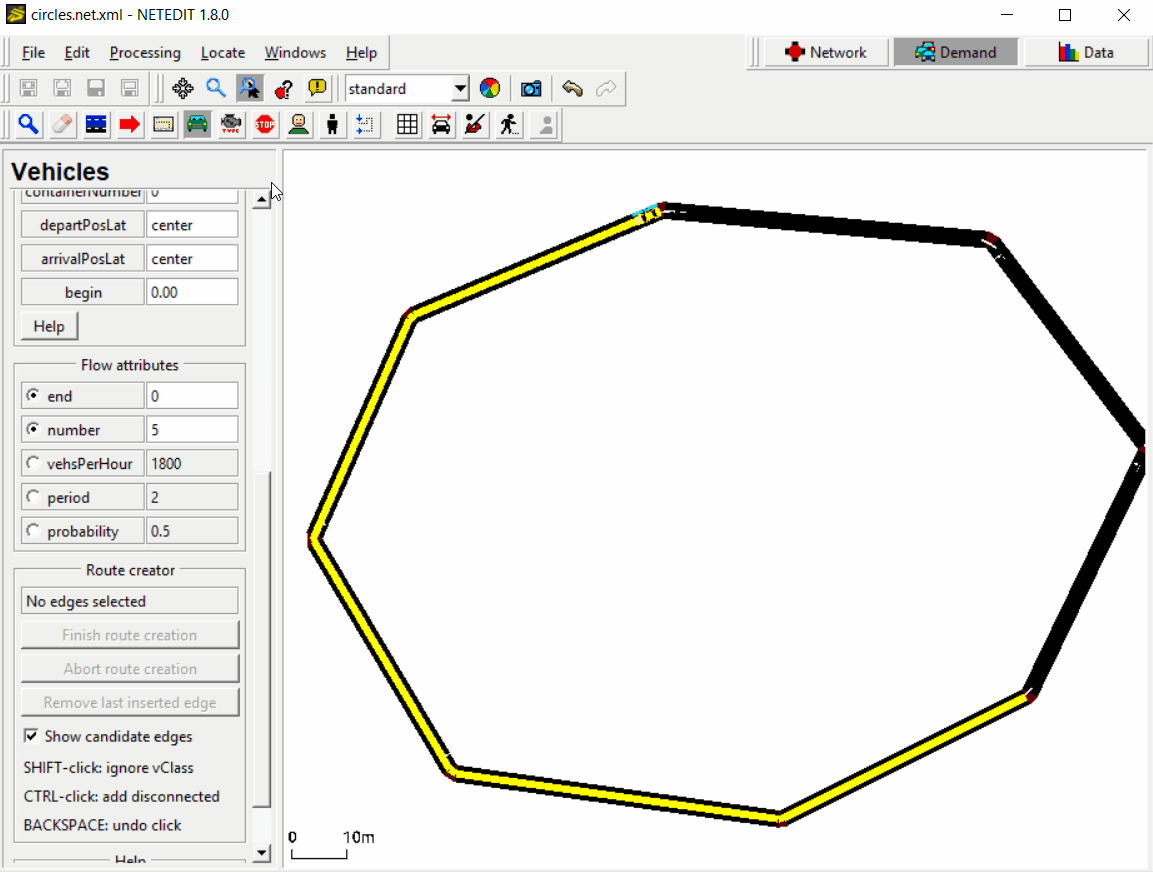This screenshot has height=872, width=1153.
Task: Uncheck Show candidate edges
Action: 31,736
